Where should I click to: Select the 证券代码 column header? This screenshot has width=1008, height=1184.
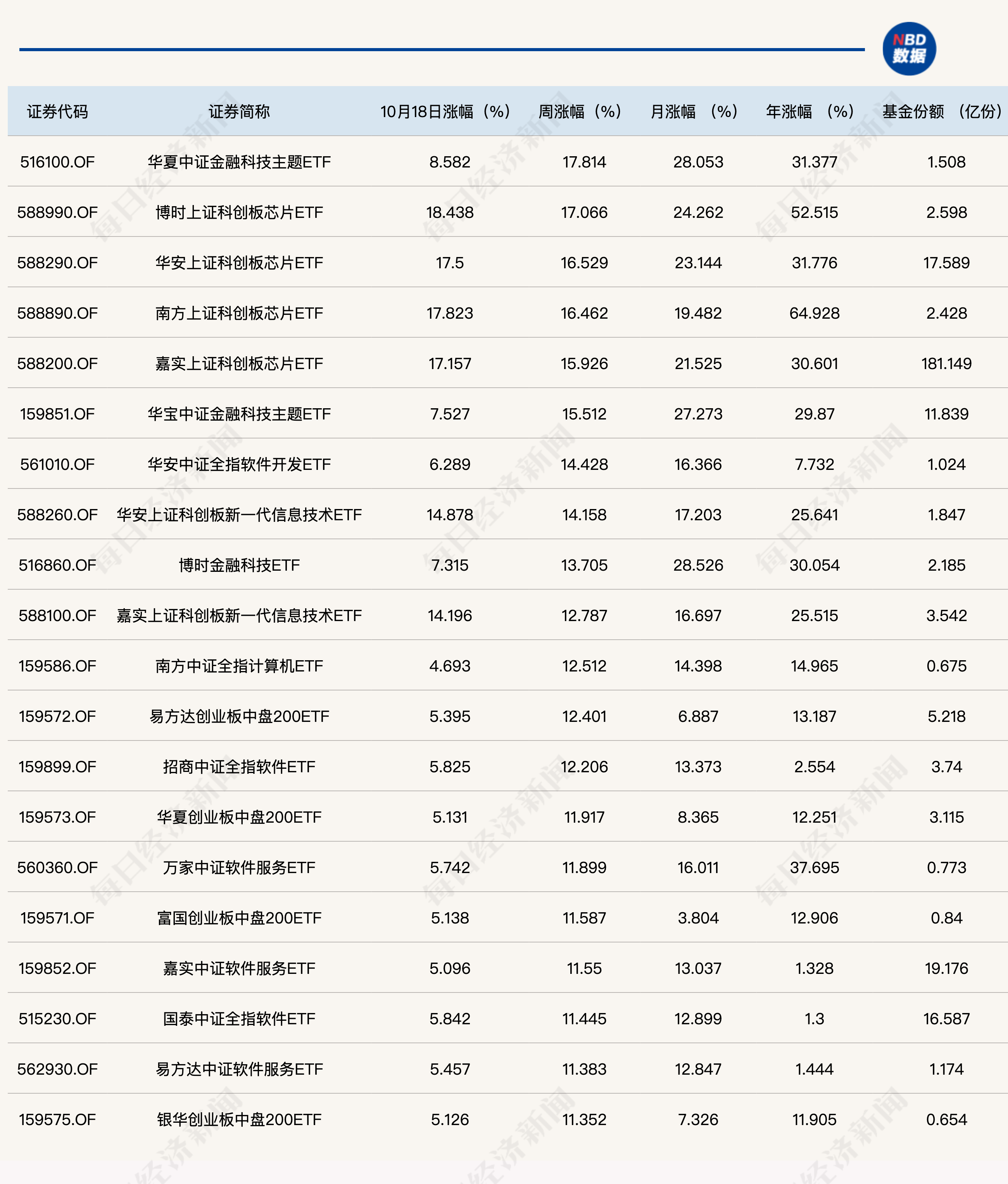pyautogui.click(x=57, y=111)
